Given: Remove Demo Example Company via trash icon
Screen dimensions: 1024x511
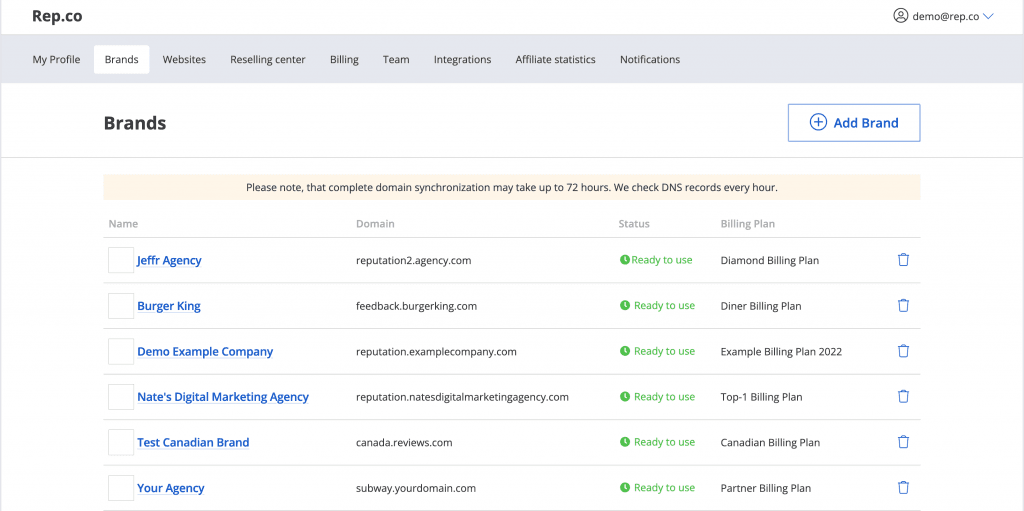Looking at the screenshot, I should [x=903, y=351].
